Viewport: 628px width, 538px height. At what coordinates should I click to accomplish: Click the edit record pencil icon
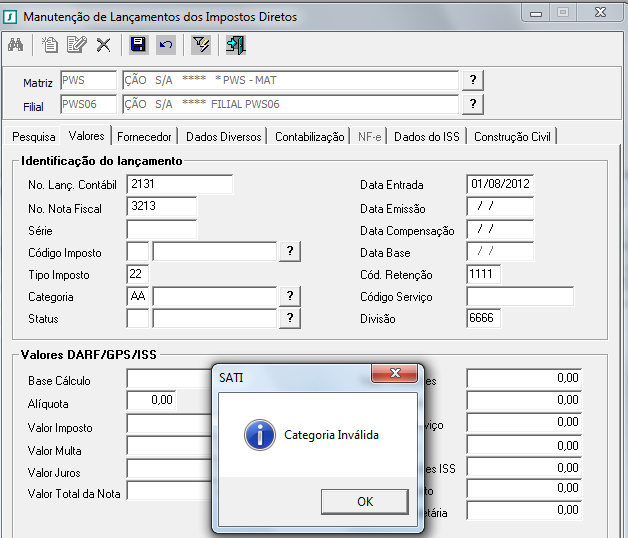[x=76, y=44]
